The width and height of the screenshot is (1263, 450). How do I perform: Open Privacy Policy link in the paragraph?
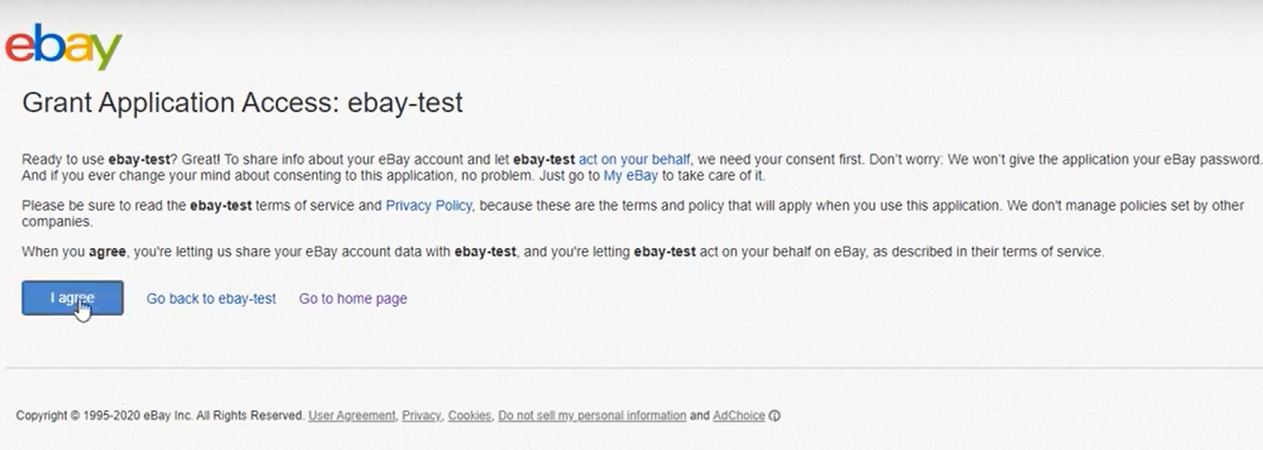coord(428,206)
